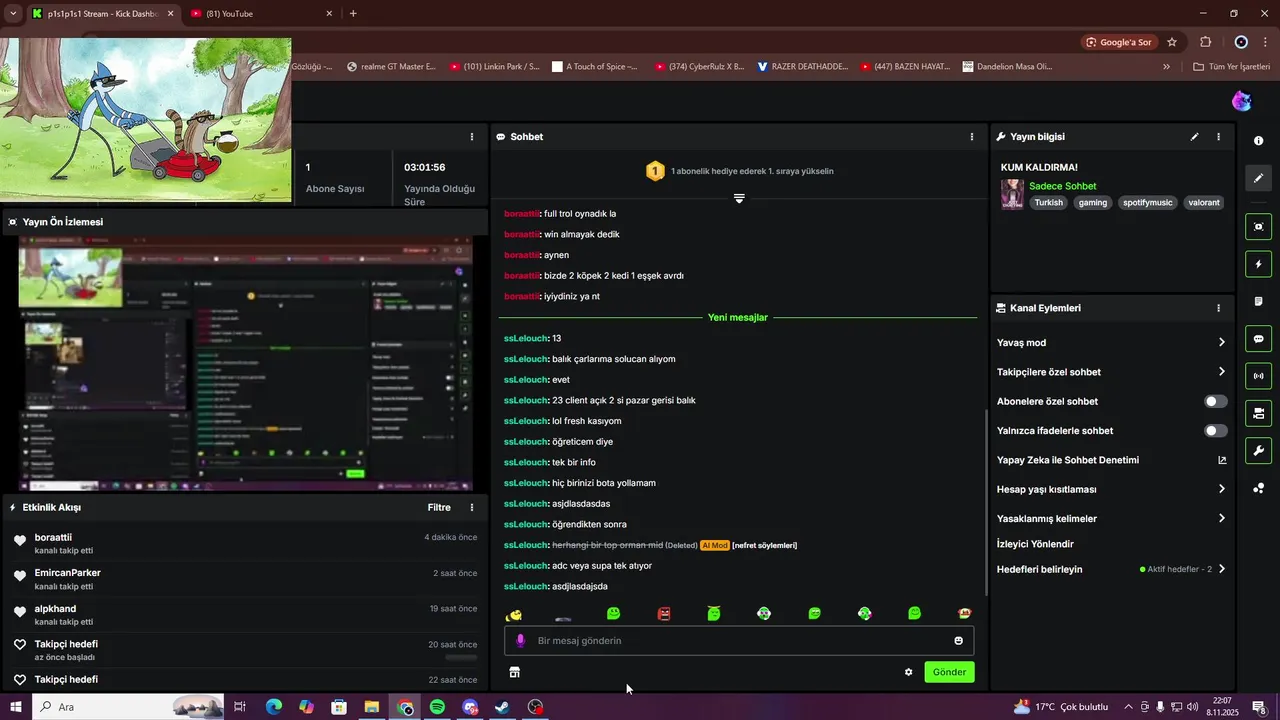Toggle the stream preview focus icon in the sidebar

[1258, 227]
